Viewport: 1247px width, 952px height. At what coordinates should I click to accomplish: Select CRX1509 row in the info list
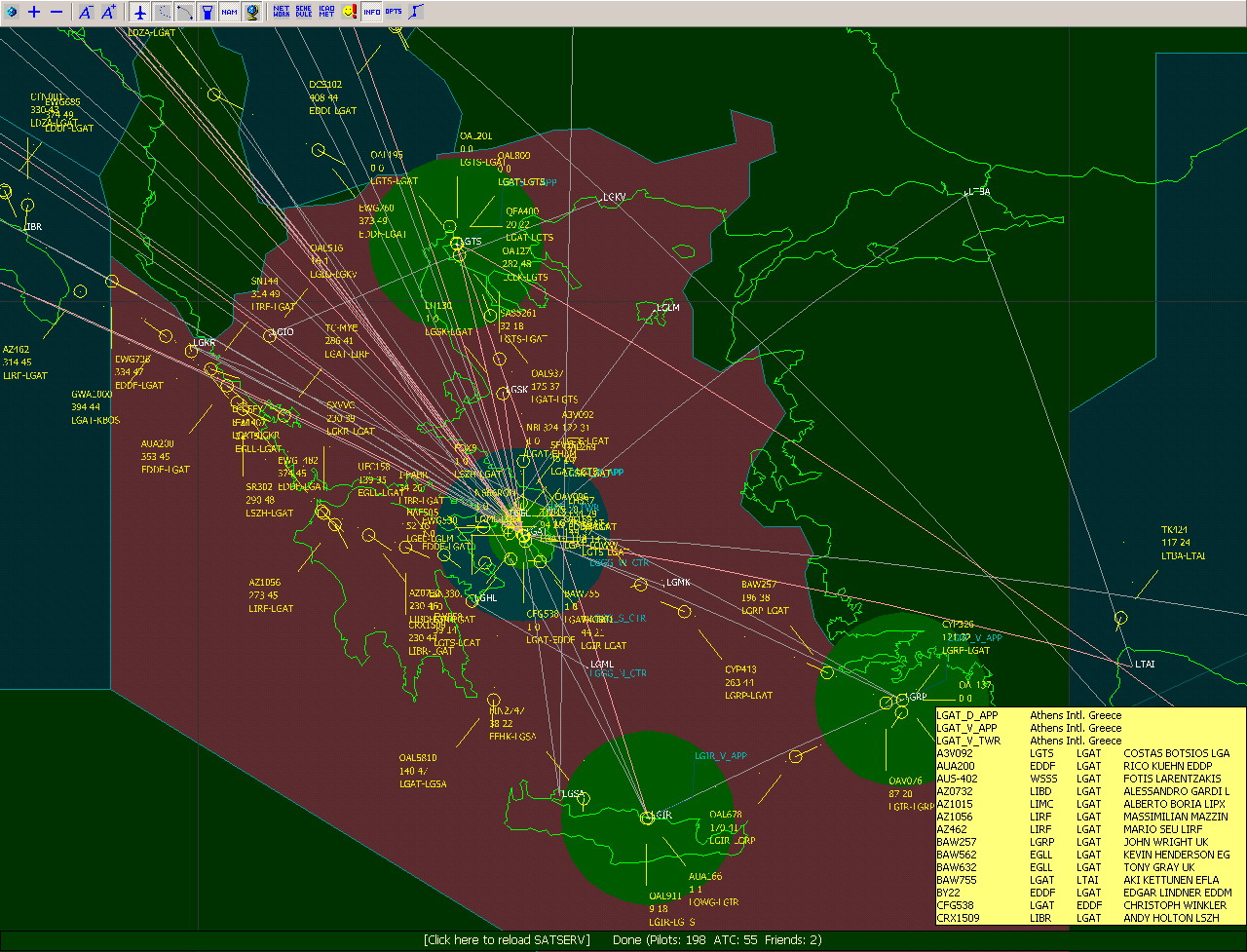tap(1088, 917)
